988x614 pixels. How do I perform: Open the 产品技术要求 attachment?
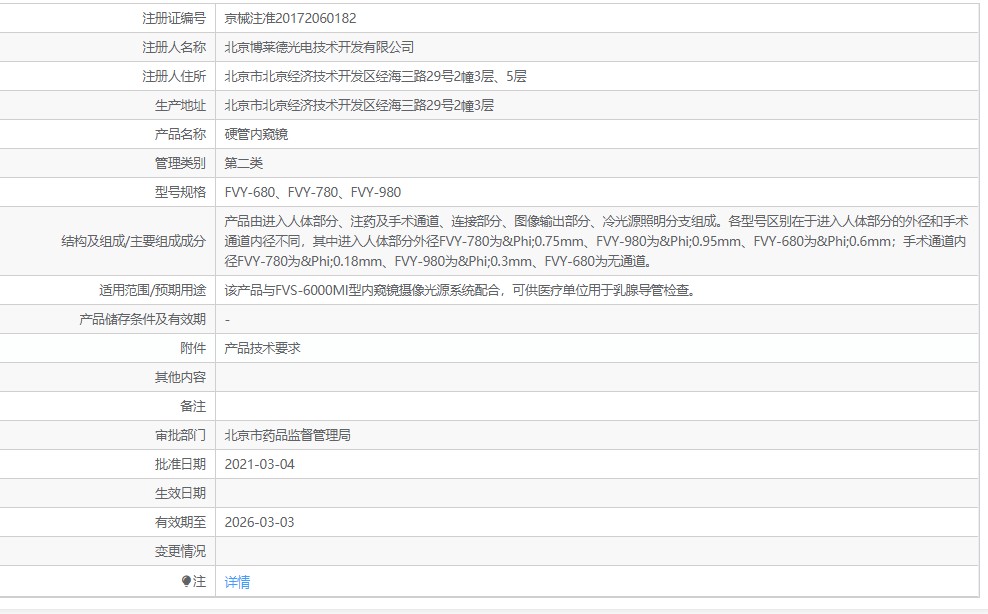click(x=262, y=348)
